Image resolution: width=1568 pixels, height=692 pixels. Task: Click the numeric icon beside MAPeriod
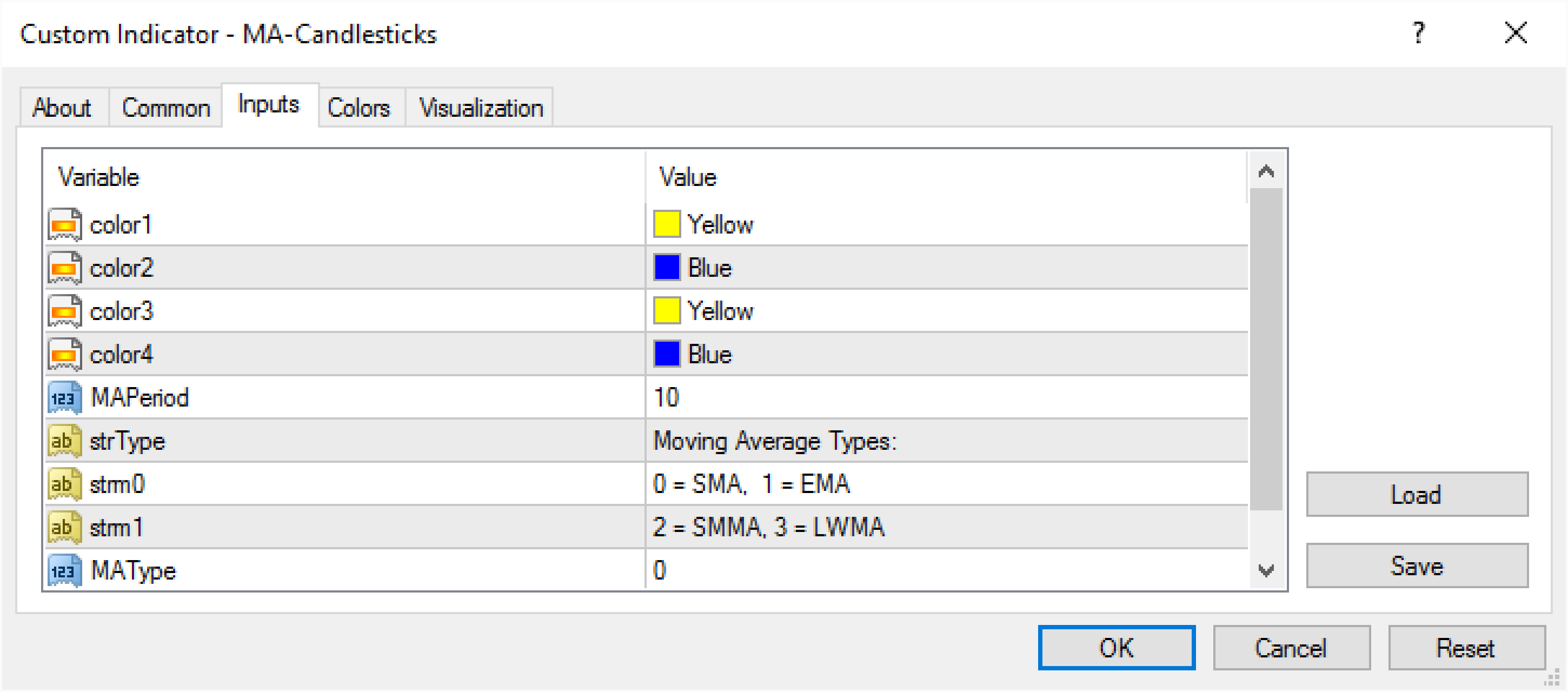[x=63, y=397]
